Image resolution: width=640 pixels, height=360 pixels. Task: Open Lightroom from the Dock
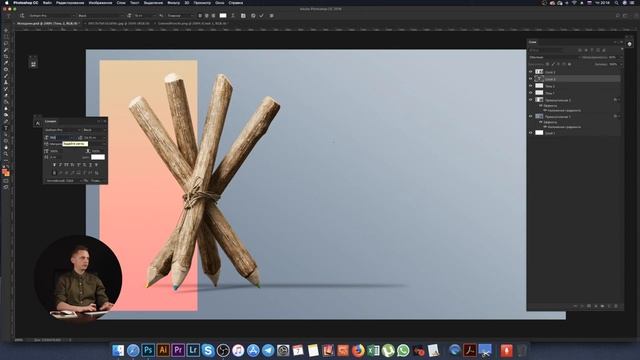(193, 350)
